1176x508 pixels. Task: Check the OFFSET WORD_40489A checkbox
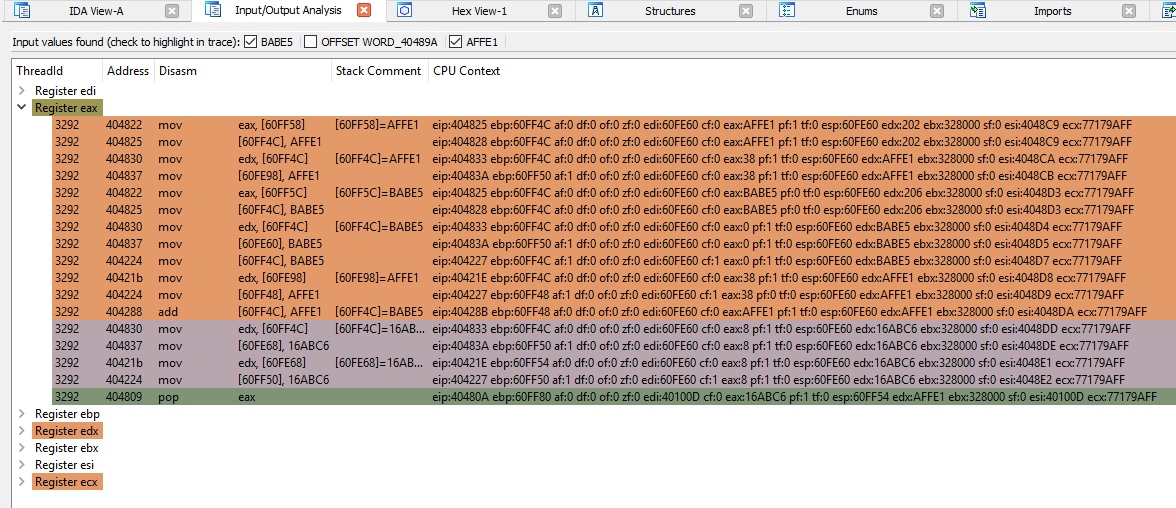310,42
